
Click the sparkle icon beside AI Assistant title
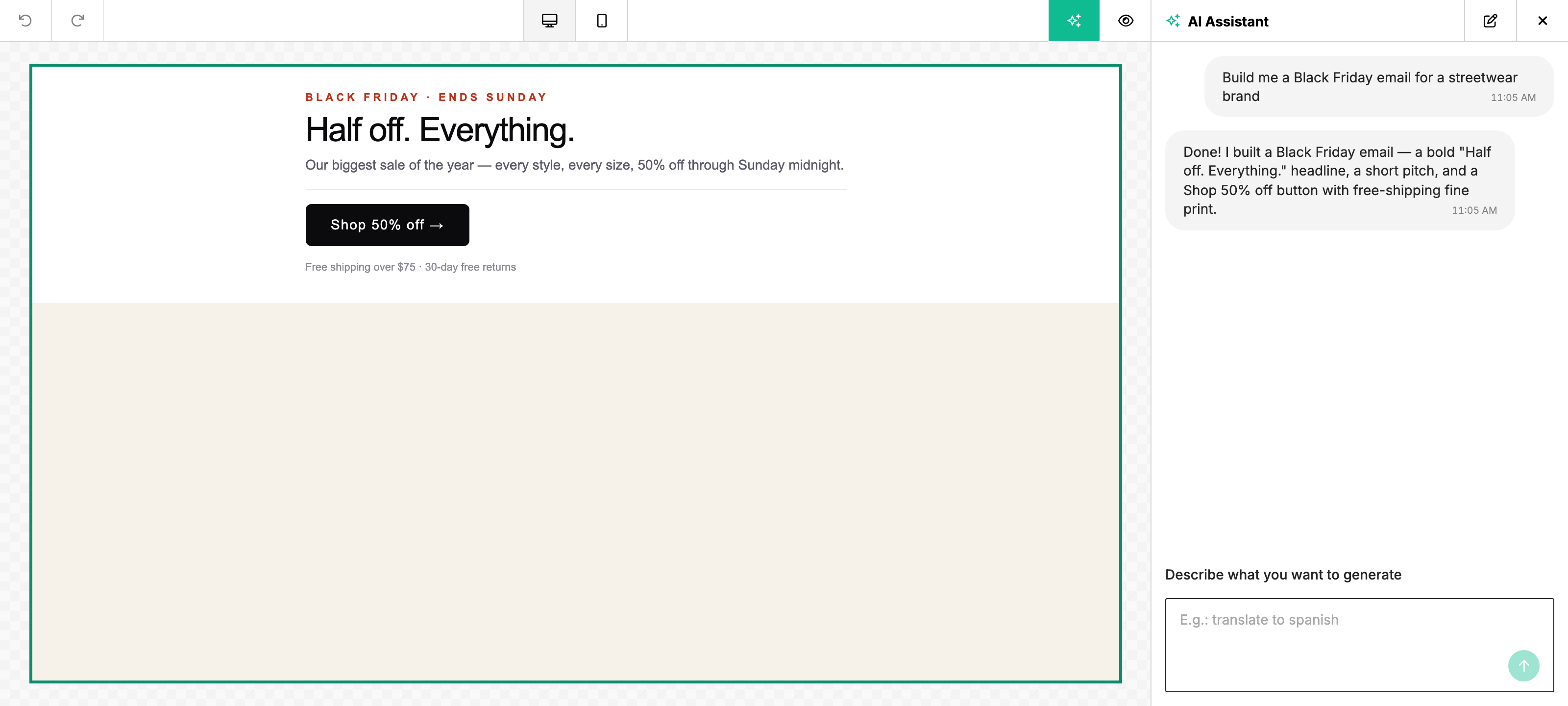[1173, 21]
